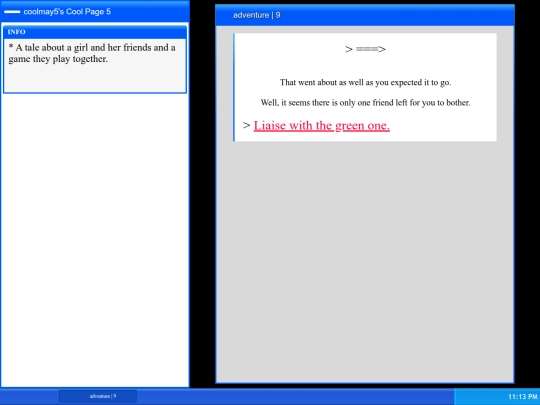Click the 'A tale about a girl' description text
This screenshot has width=540, height=405.
coord(92,53)
